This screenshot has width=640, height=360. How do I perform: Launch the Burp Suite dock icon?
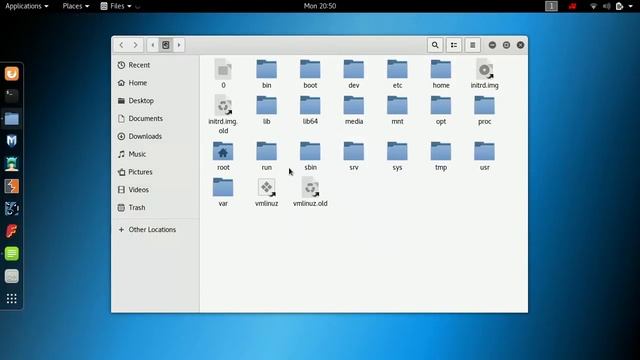point(12,186)
